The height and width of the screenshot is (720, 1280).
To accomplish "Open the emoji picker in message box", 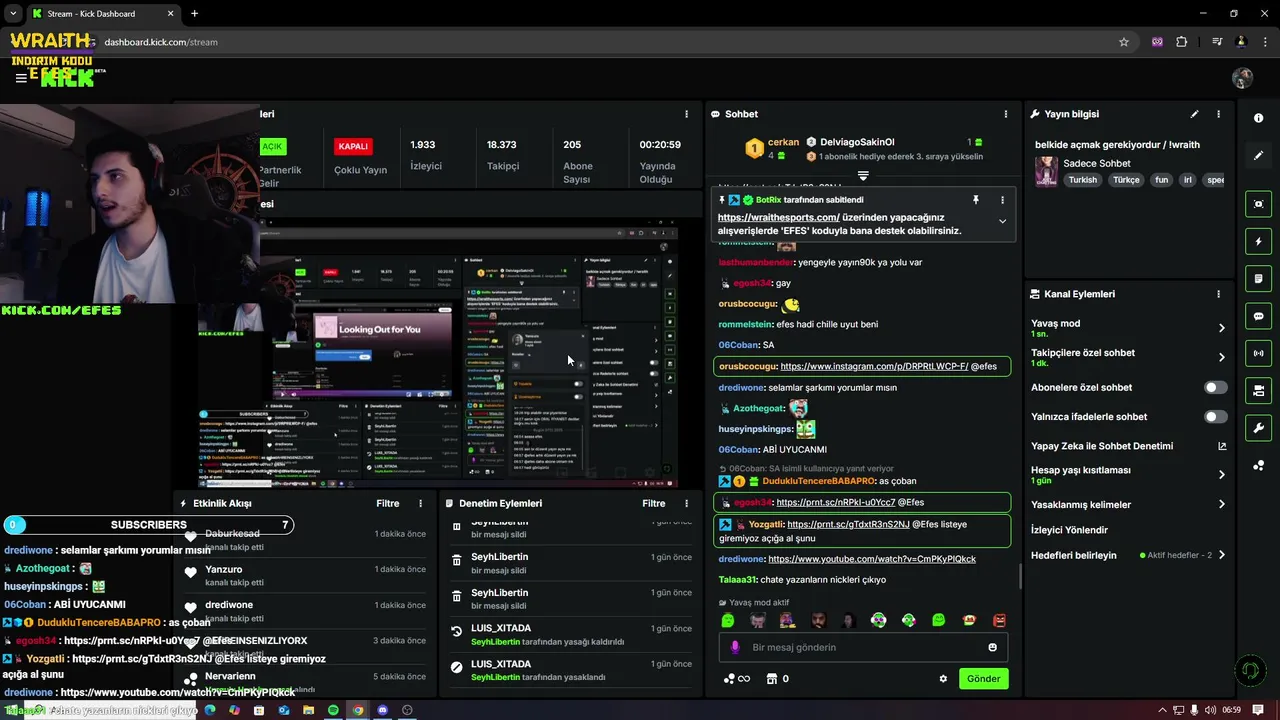I will coord(992,647).
